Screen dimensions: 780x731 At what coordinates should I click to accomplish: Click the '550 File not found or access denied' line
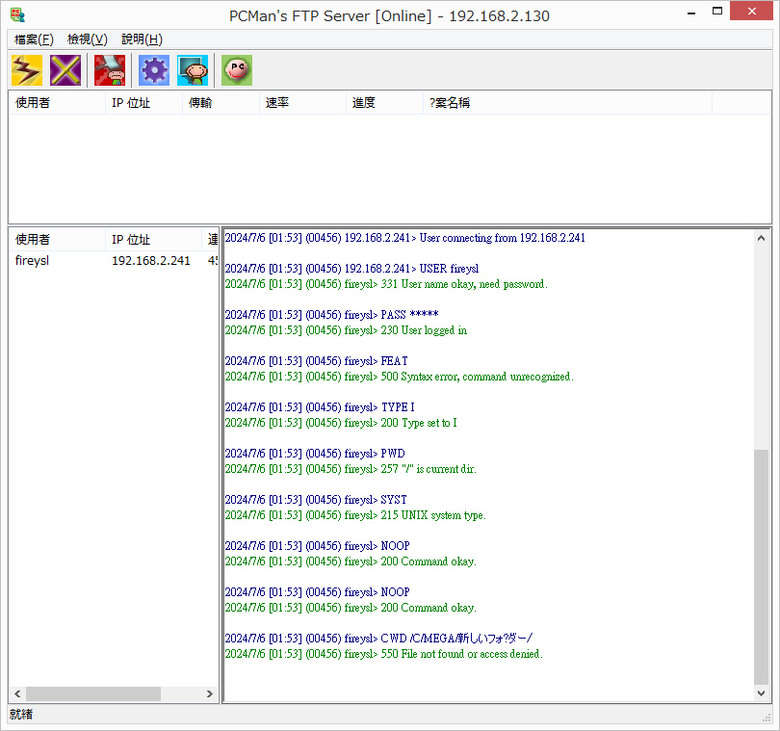pos(384,654)
